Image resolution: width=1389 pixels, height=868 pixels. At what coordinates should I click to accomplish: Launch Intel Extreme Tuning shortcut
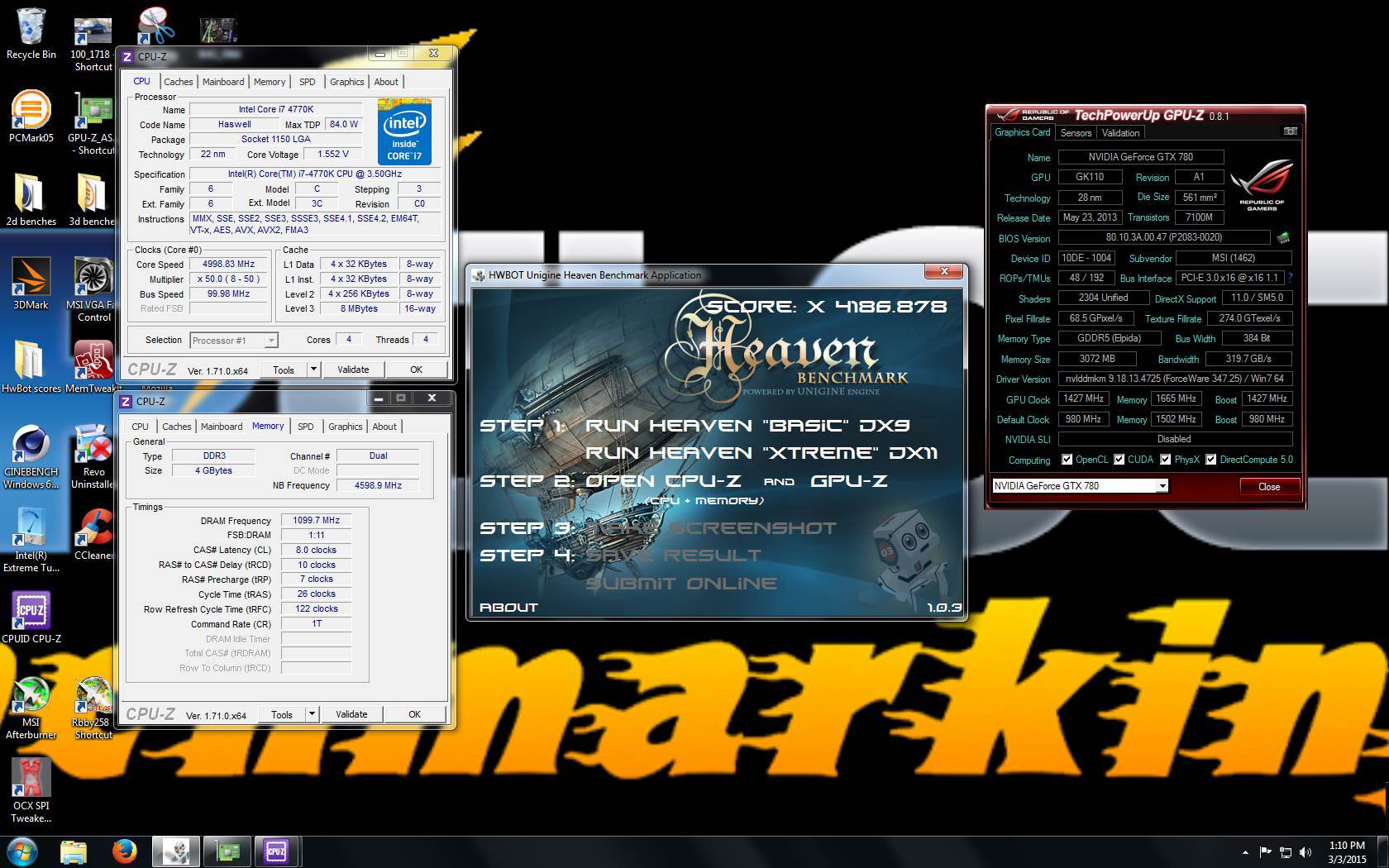tap(31, 539)
